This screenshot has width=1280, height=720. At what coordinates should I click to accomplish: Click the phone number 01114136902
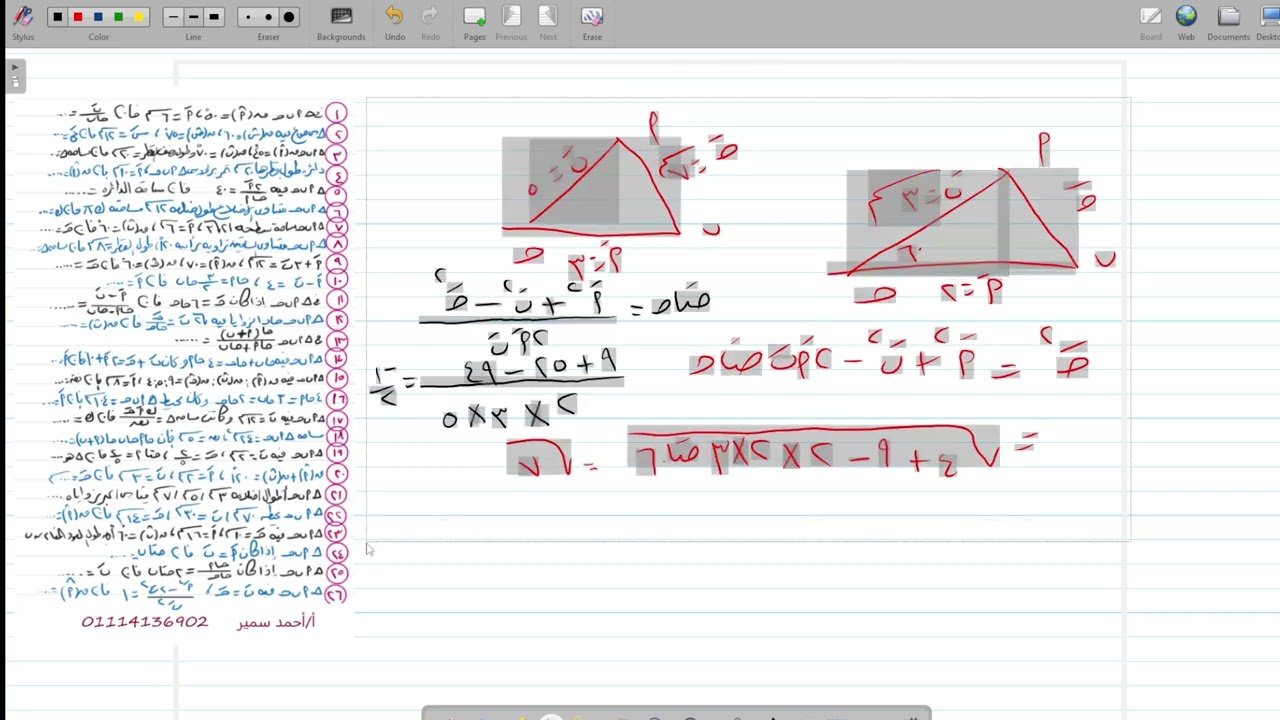tap(145, 622)
